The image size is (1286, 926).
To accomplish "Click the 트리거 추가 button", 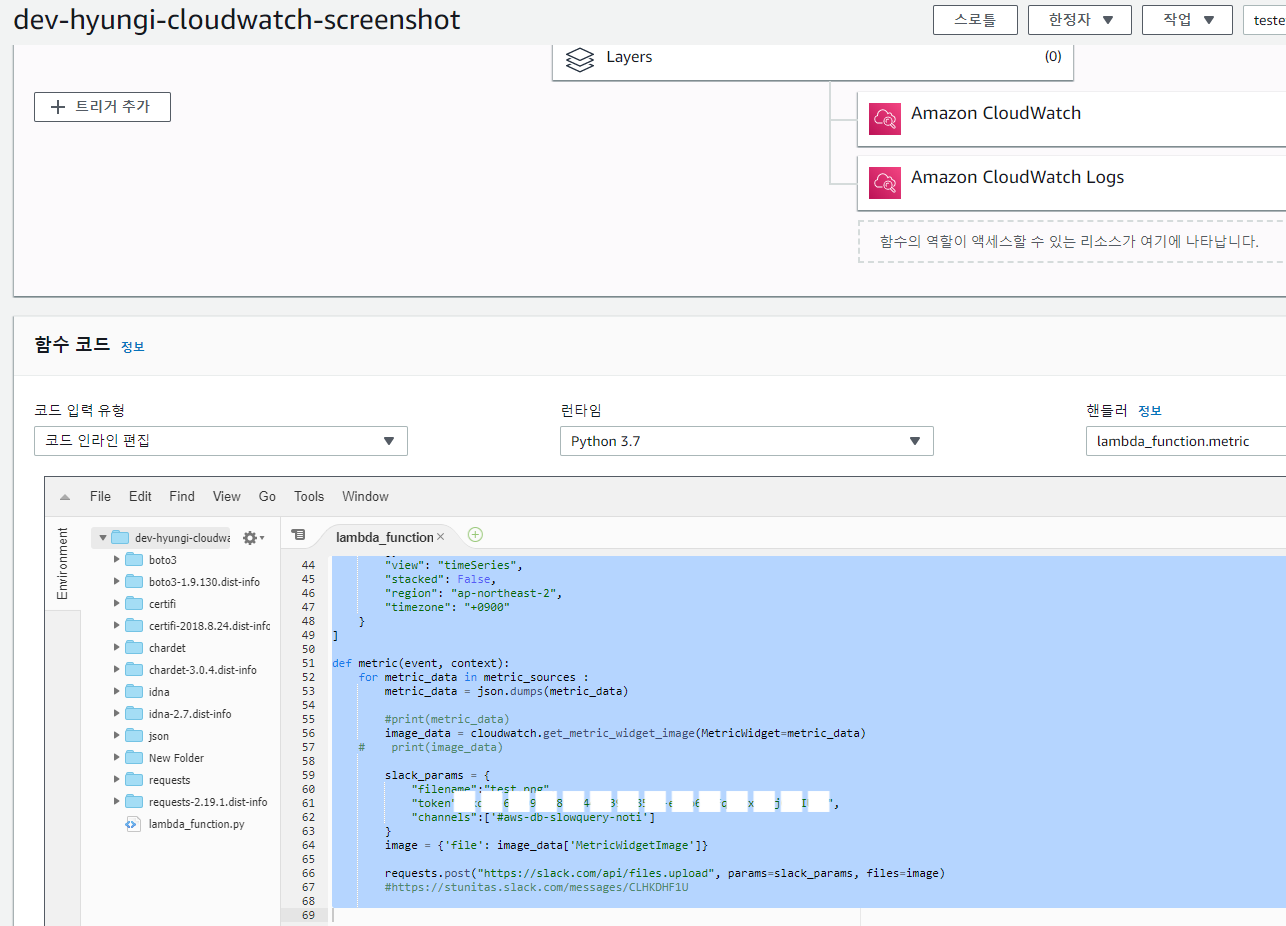I will pos(102,107).
